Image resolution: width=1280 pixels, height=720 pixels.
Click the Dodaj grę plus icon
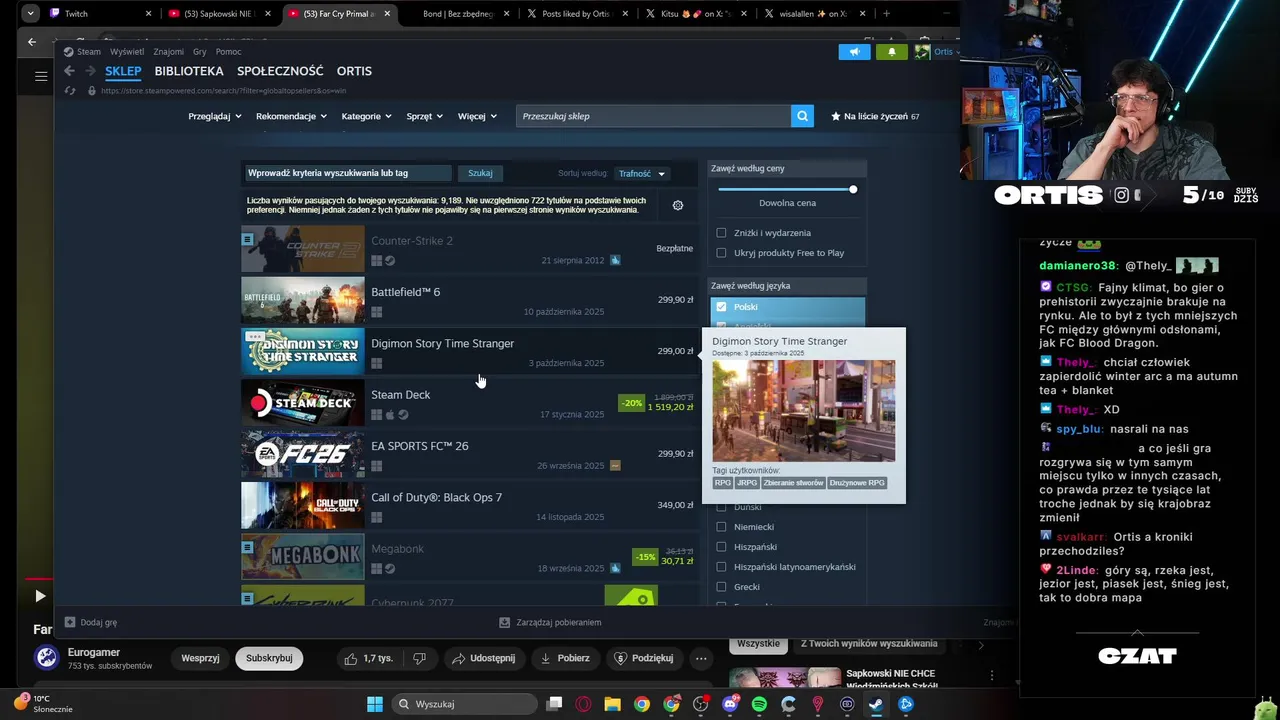tap(70, 622)
